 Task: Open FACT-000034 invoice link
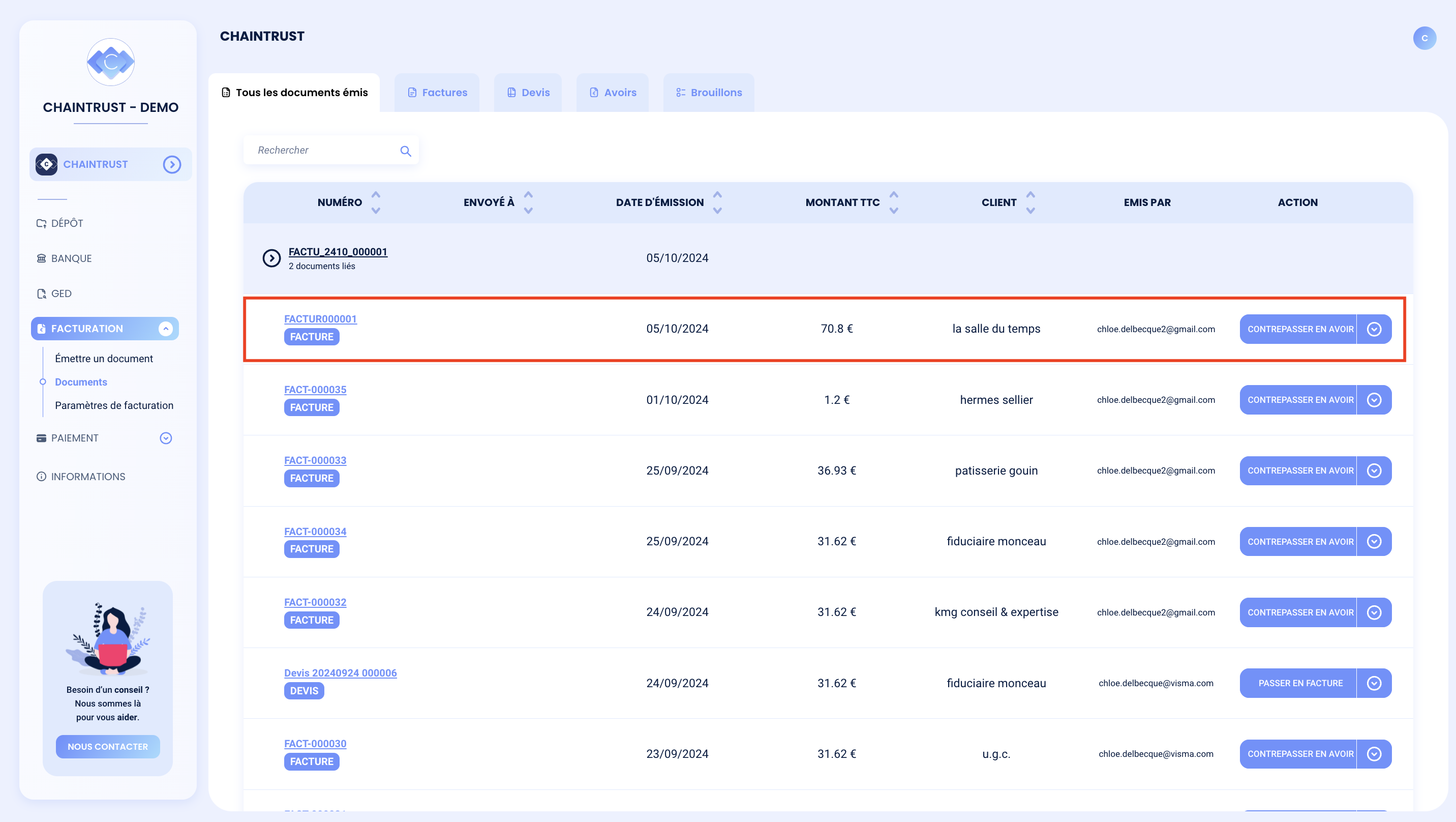pyautogui.click(x=315, y=532)
